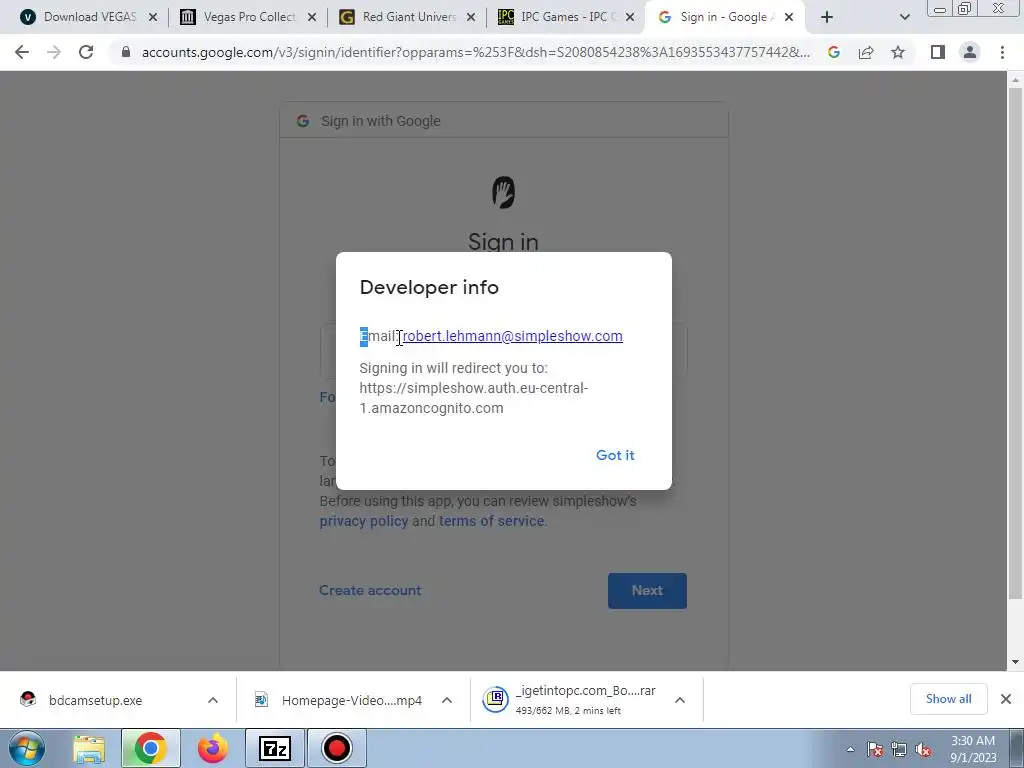Viewport: 1024px width, 768px height.
Task: Open Windows Explorer from taskbar
Action: click(89, 748)
